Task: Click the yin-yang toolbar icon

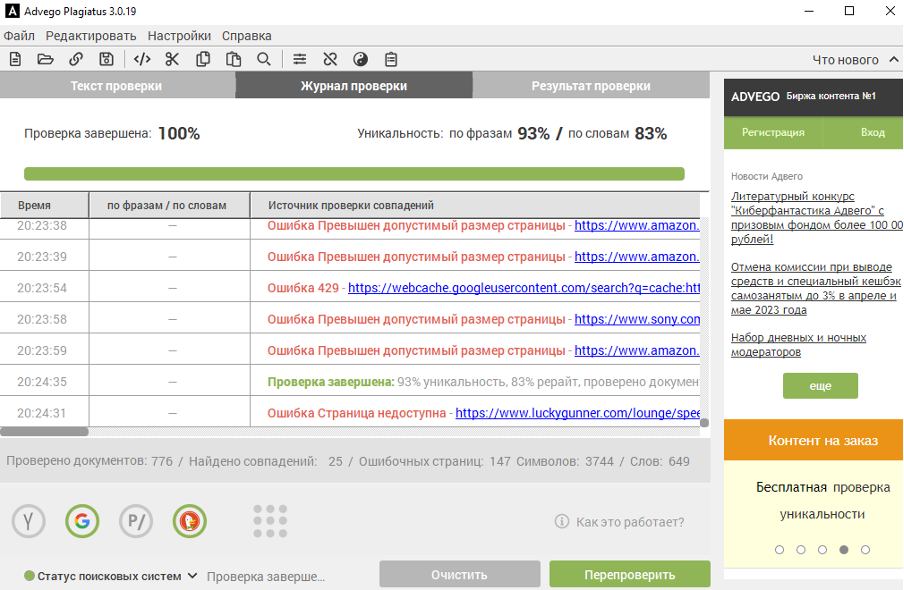Action: (361, 59)
